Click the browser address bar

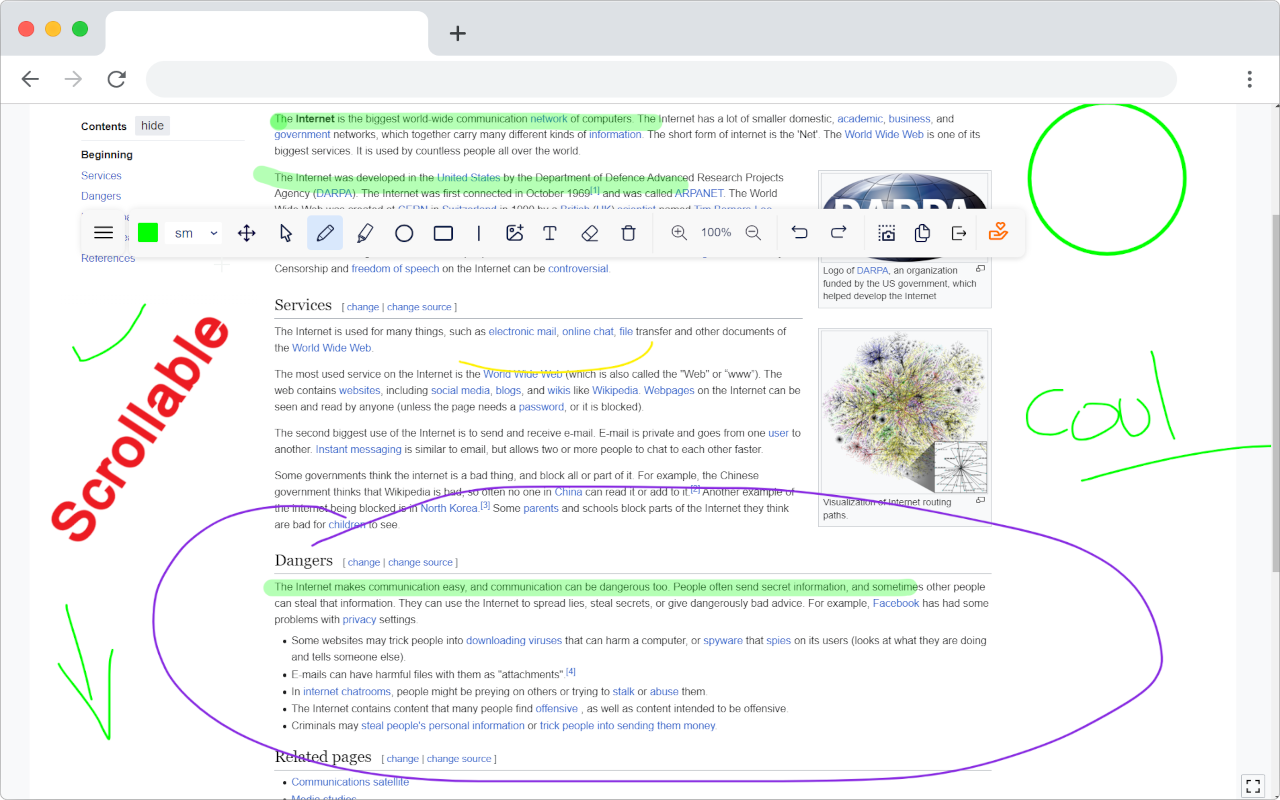click(660, 79)
